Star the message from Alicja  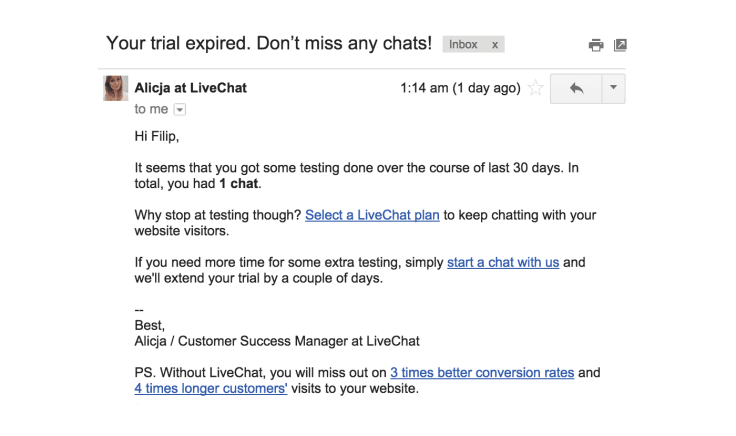pyautogui.click(x=536, y=88)
